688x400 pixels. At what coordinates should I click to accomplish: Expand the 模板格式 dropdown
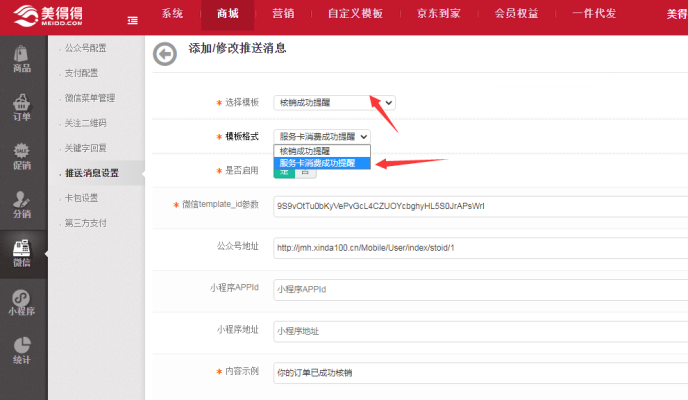coord(322,136)
